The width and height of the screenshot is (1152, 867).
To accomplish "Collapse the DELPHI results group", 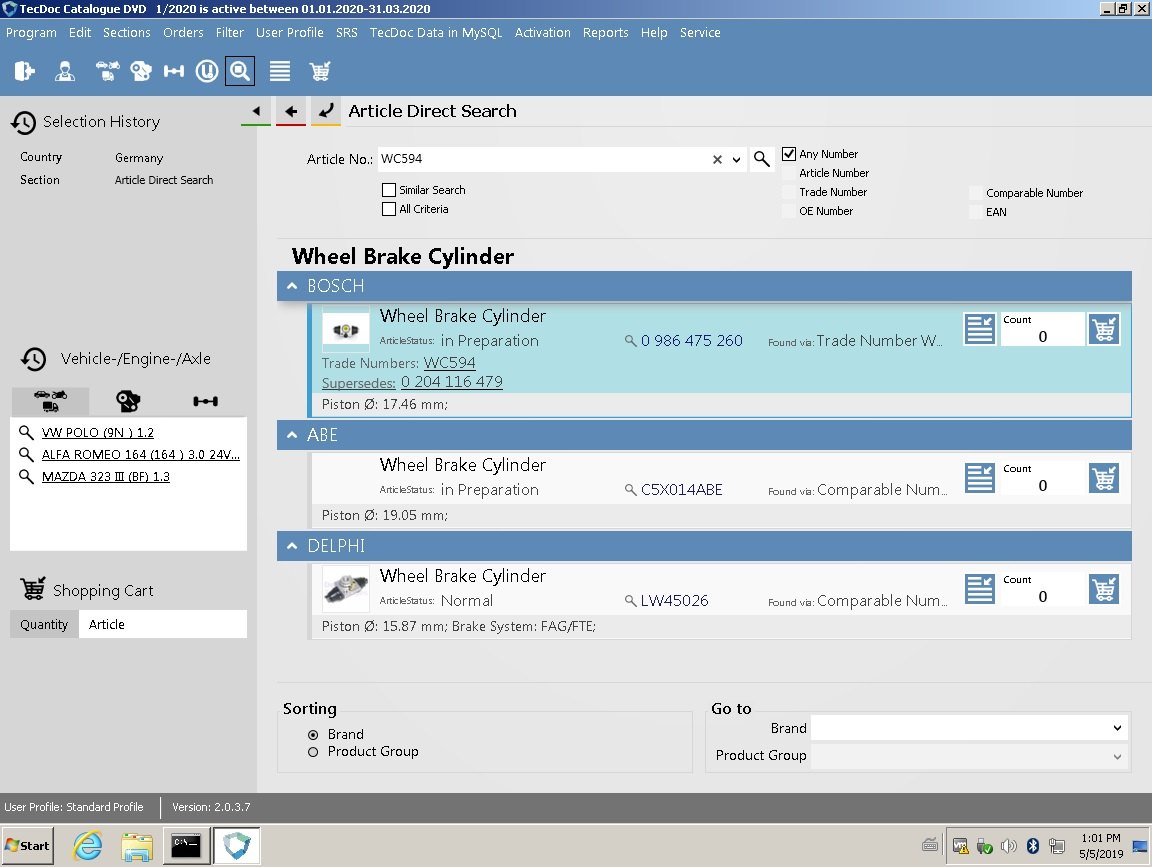I will pyautogui.click(x=292, y=546).
